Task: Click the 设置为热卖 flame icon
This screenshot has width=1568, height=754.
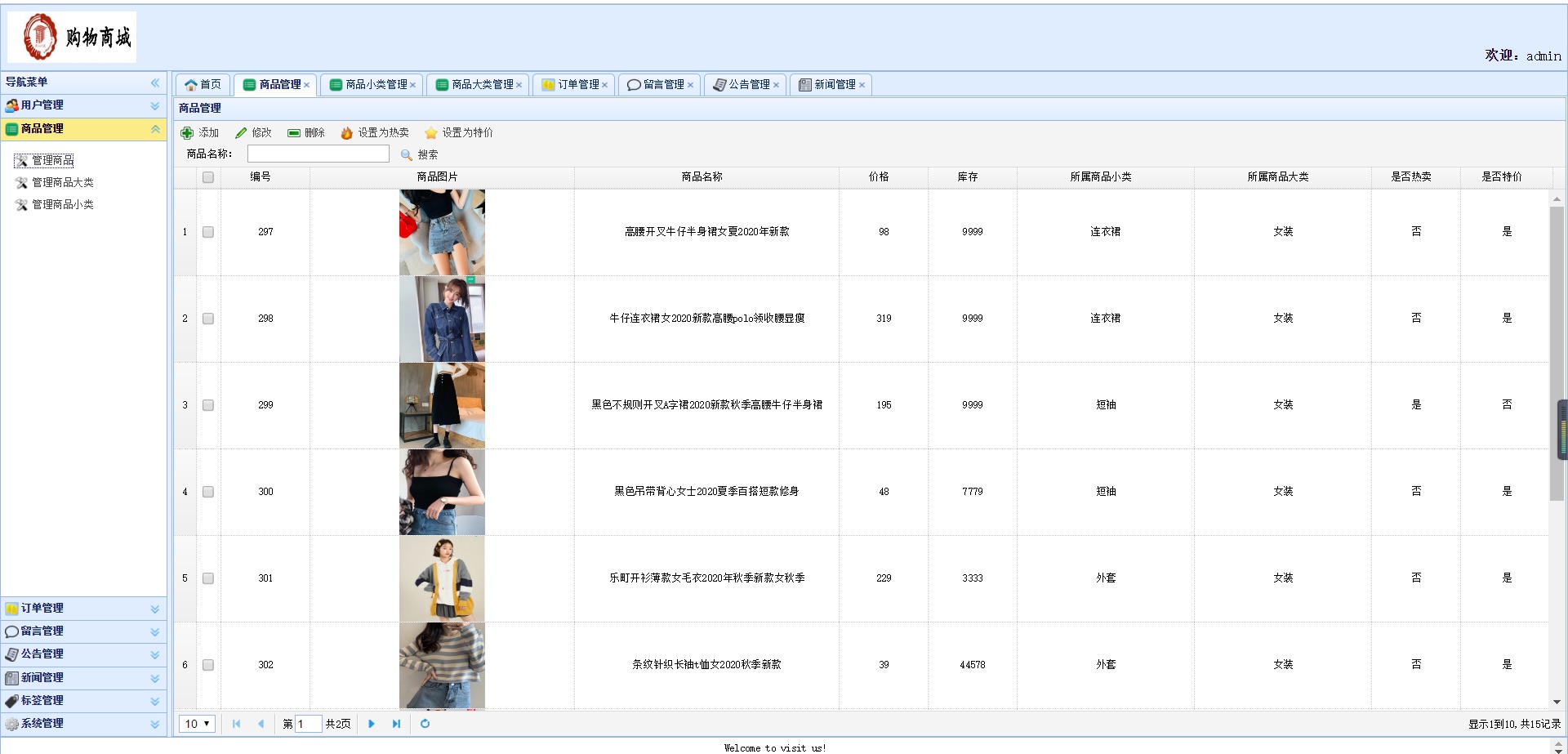Action: click(x=346, y=132)
